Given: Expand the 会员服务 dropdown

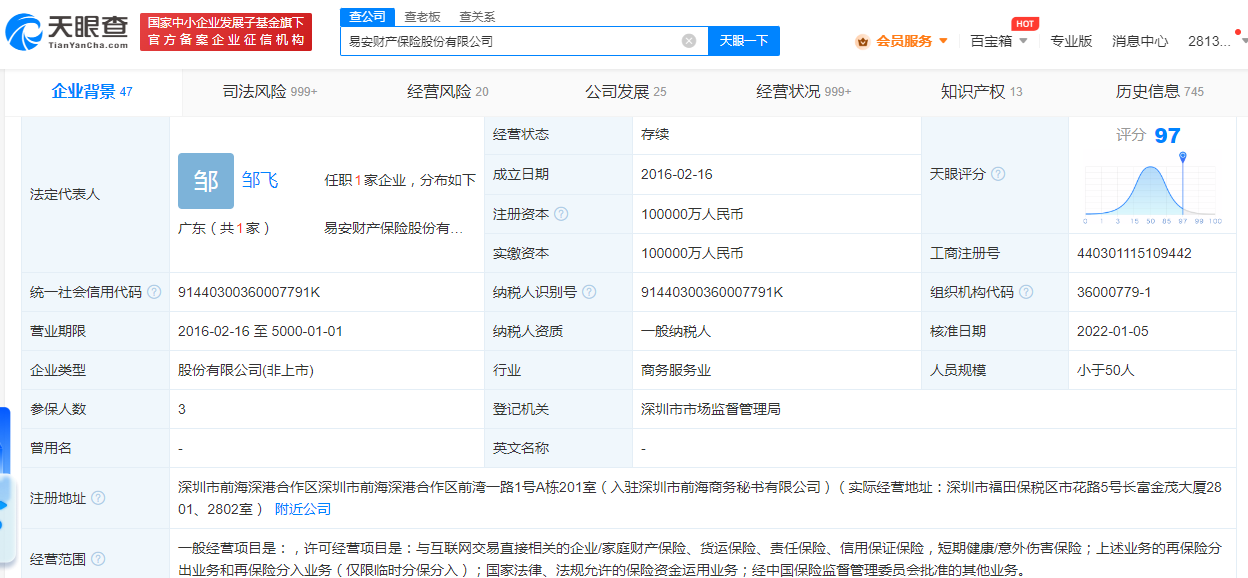Looking at the screenshot, I should pos(943,42).
